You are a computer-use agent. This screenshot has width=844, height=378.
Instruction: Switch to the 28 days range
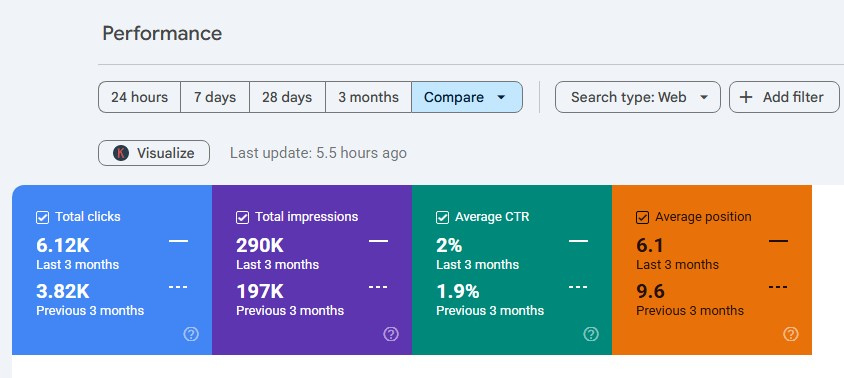click(287, 97)
